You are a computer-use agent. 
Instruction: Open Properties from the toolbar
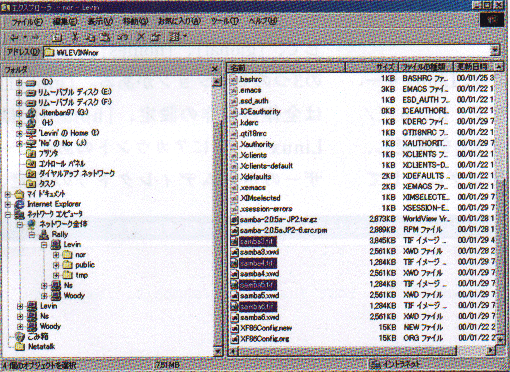[x=156, y=37]
